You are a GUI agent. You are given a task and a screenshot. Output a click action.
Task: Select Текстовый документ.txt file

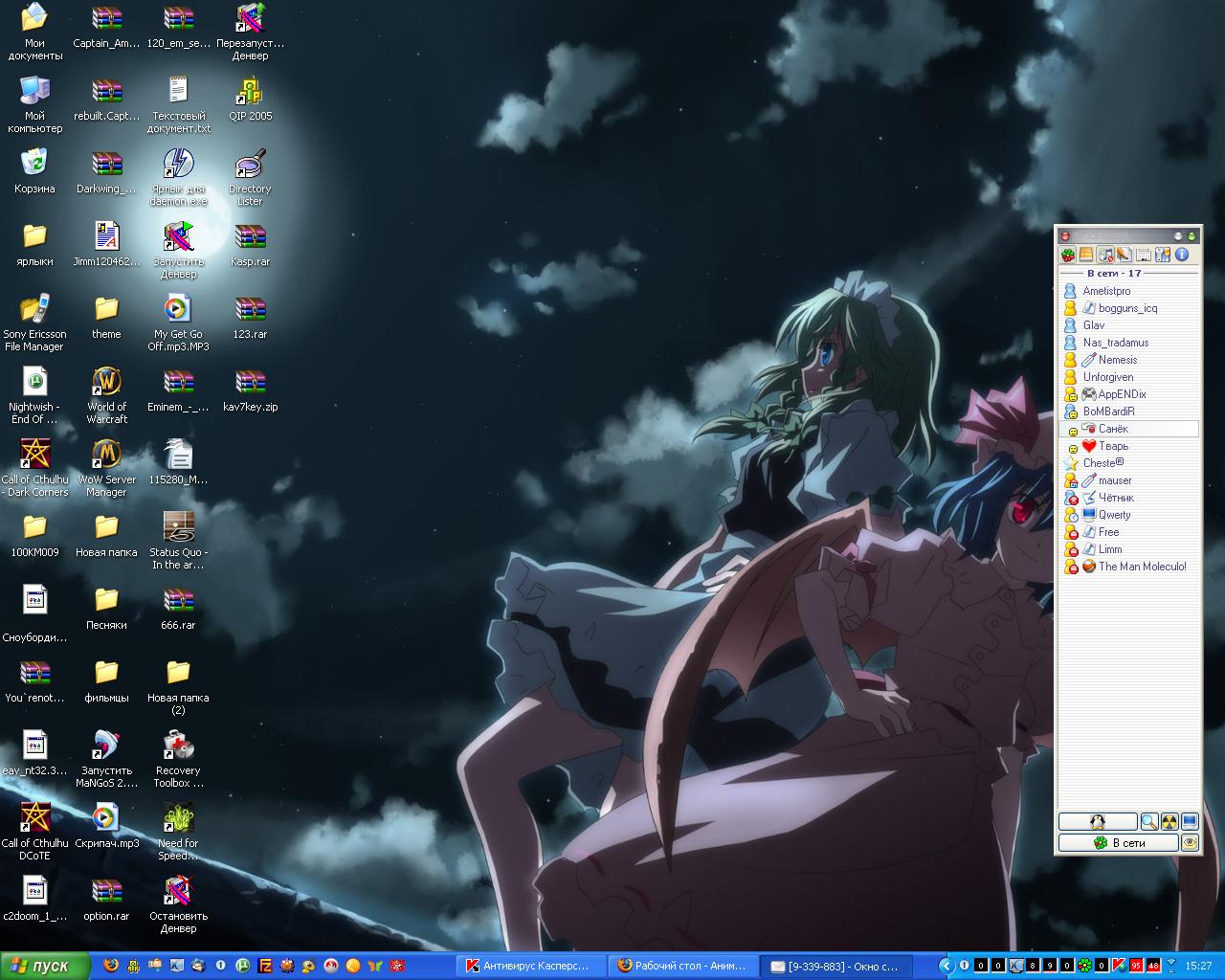point(178,104)
